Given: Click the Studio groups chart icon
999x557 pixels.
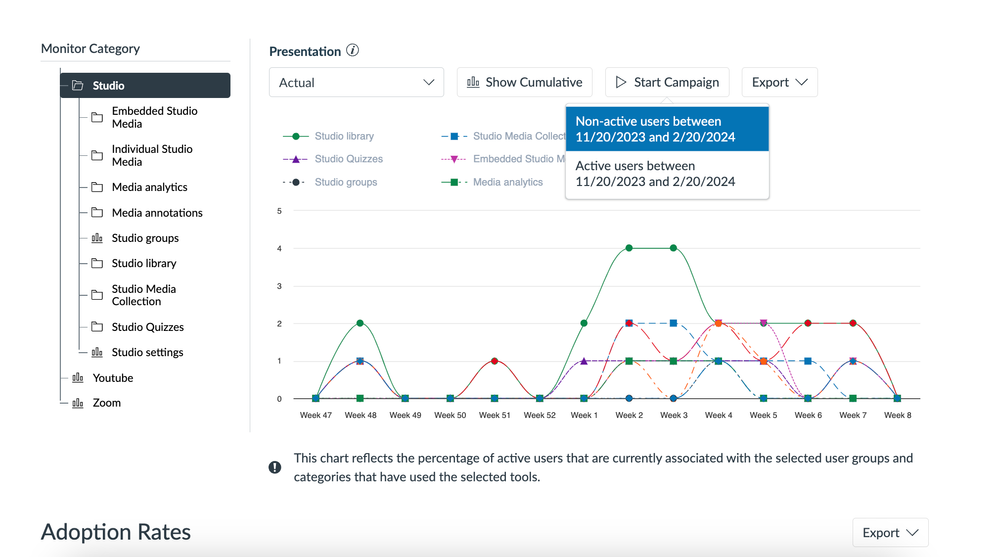Looking at the screenshot, I should (x=97, y=238).
